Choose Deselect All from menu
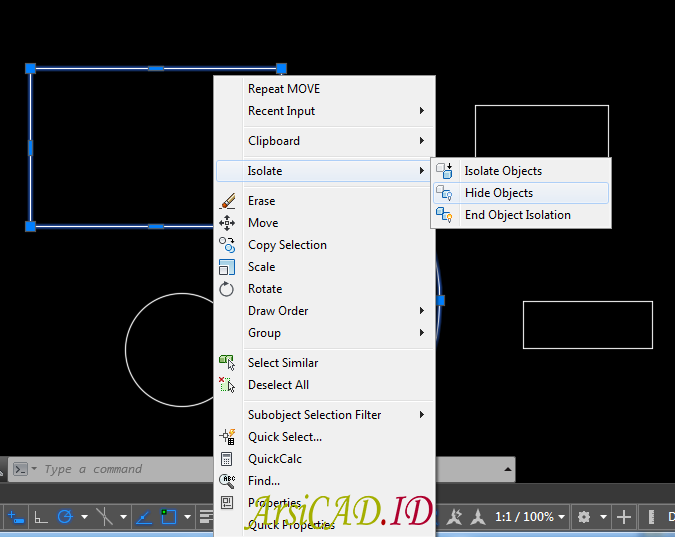 click(x=325, y=385)
